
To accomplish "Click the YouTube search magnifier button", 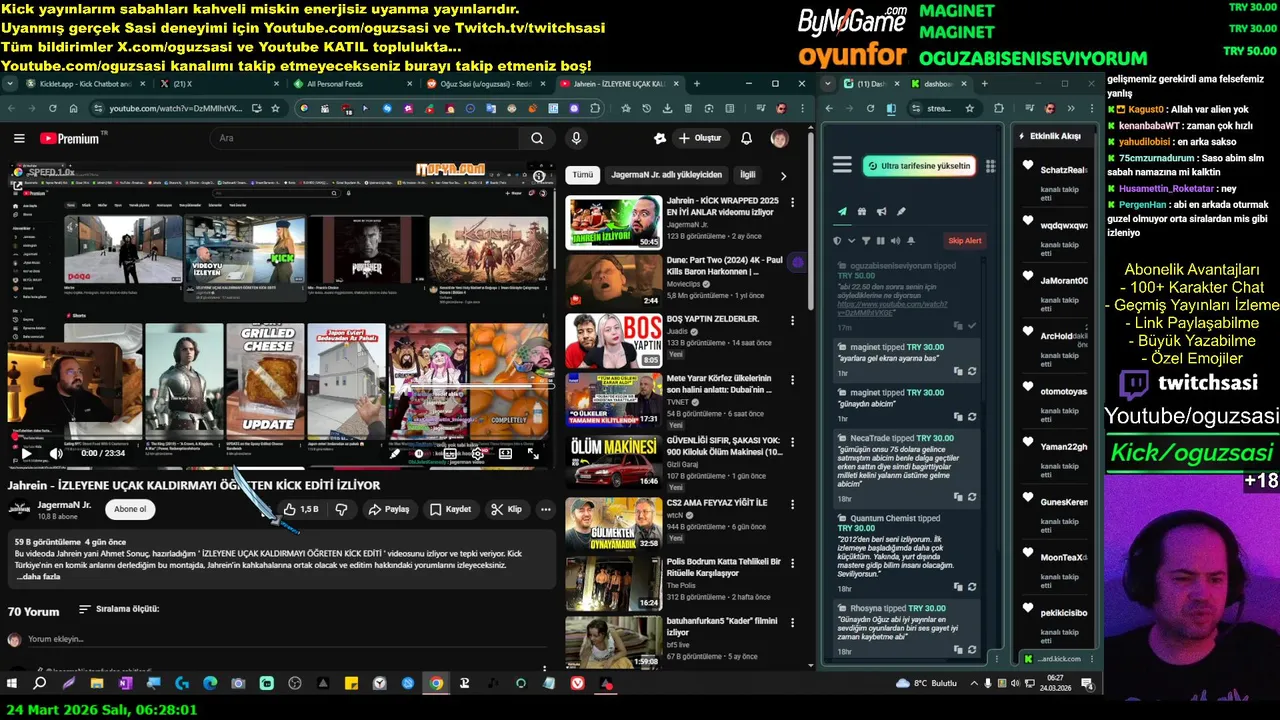I will tap(537, 138).
